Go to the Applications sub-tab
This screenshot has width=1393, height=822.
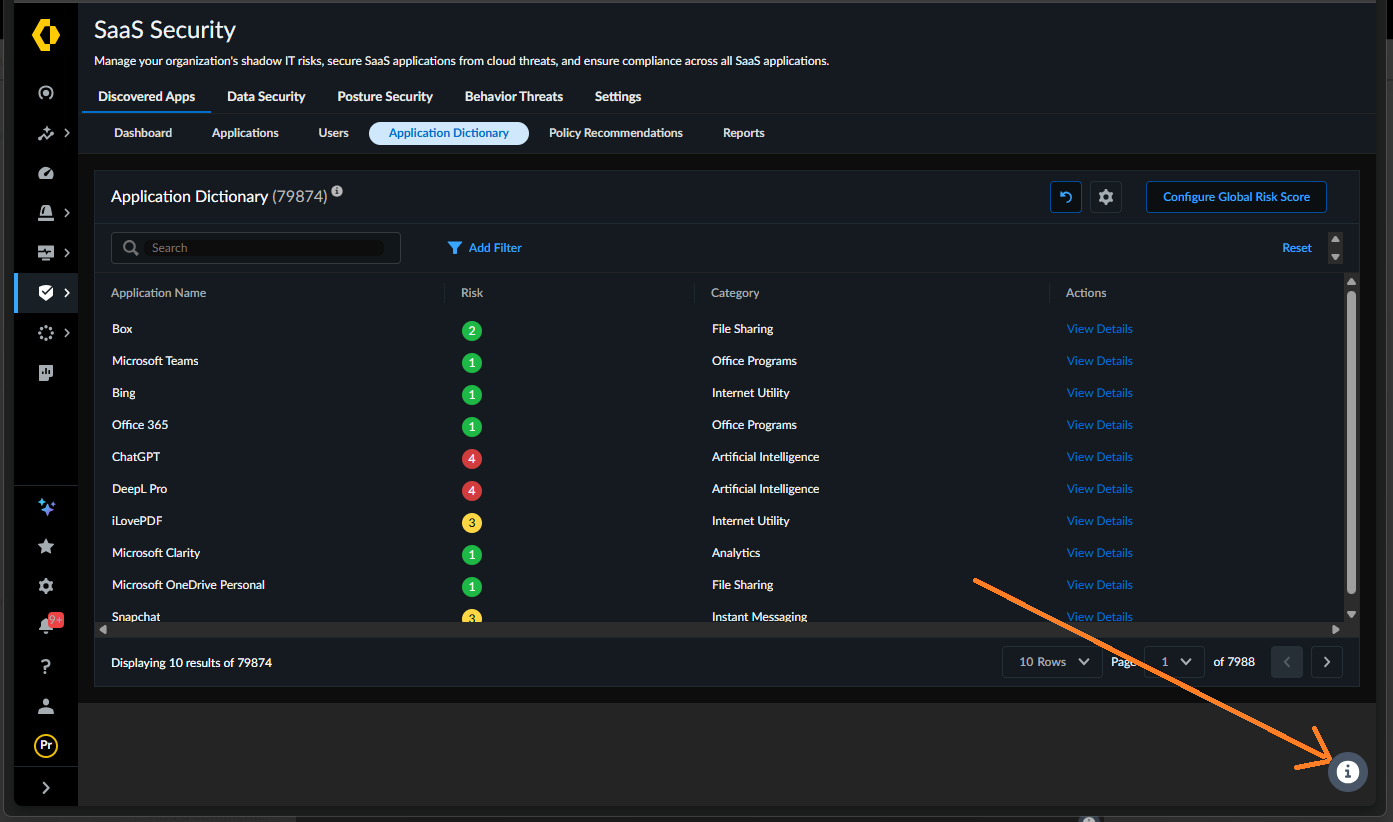[x=245, y=133]
